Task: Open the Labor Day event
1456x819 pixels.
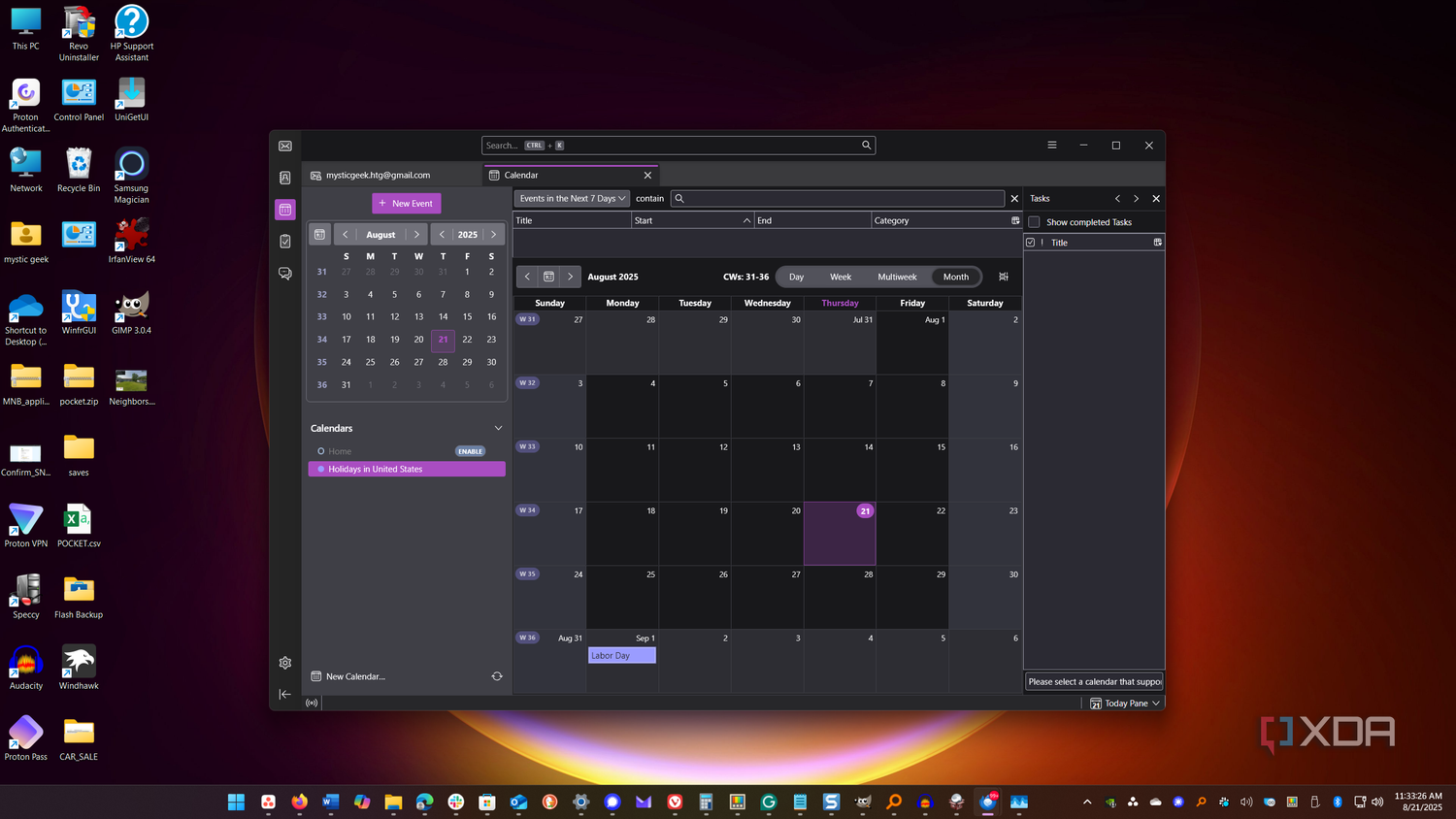Action: tap(622, 656)
